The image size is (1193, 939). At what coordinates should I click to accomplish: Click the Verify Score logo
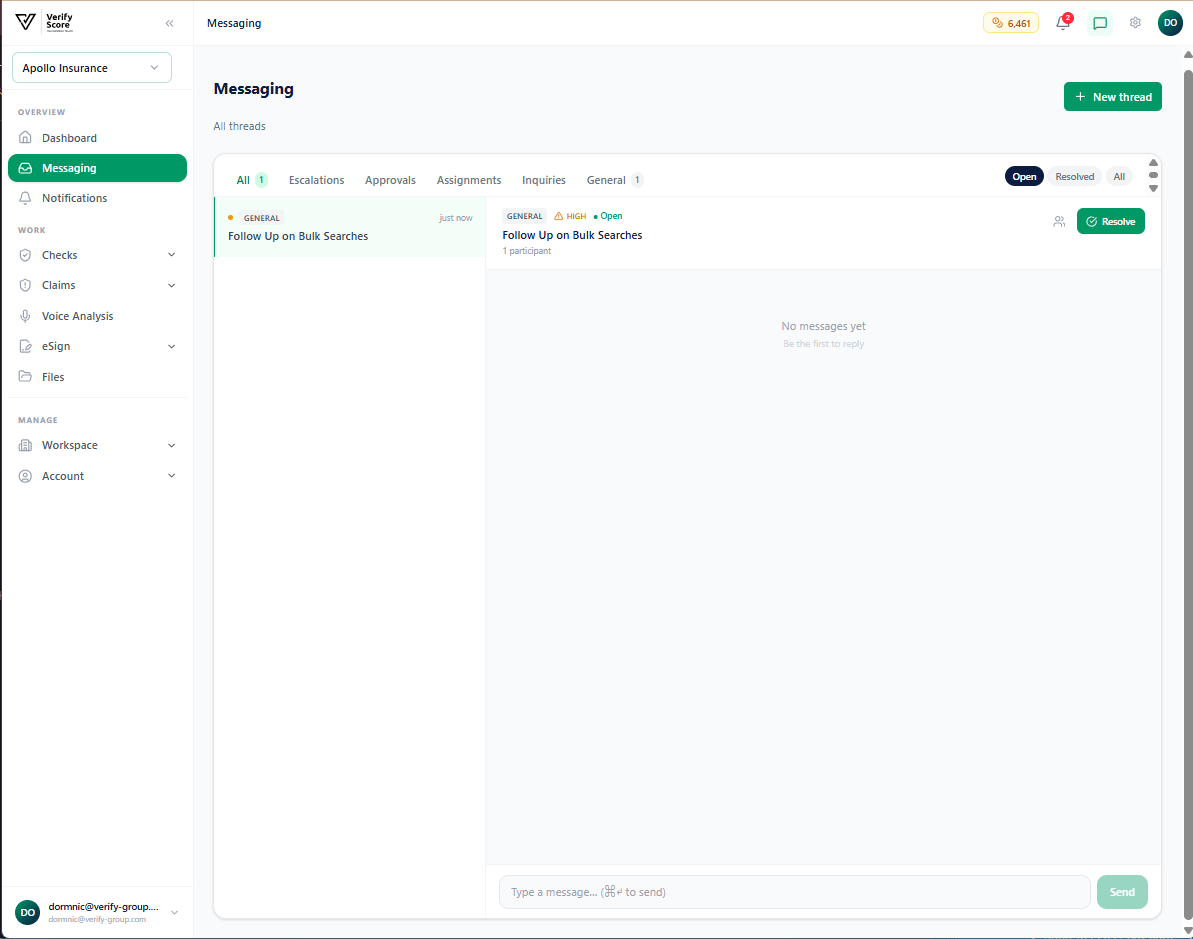click(43, 22)
